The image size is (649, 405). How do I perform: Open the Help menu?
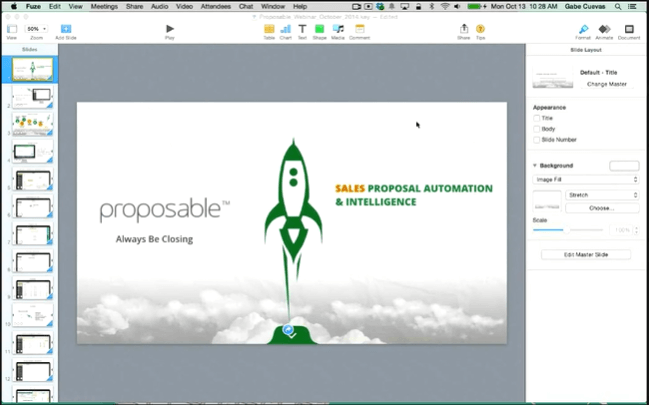300,6
